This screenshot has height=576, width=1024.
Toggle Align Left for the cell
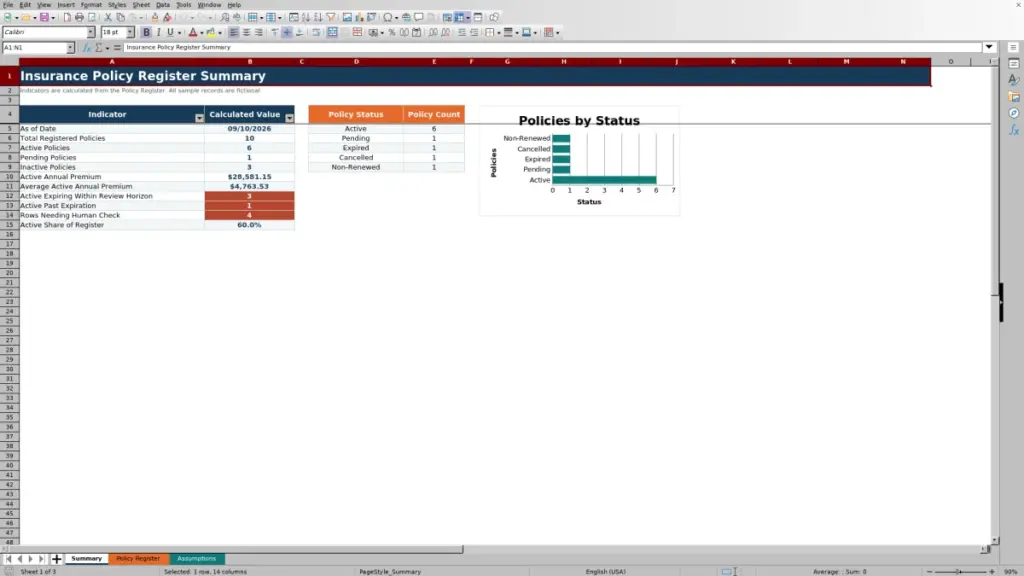tap(233, 33)
